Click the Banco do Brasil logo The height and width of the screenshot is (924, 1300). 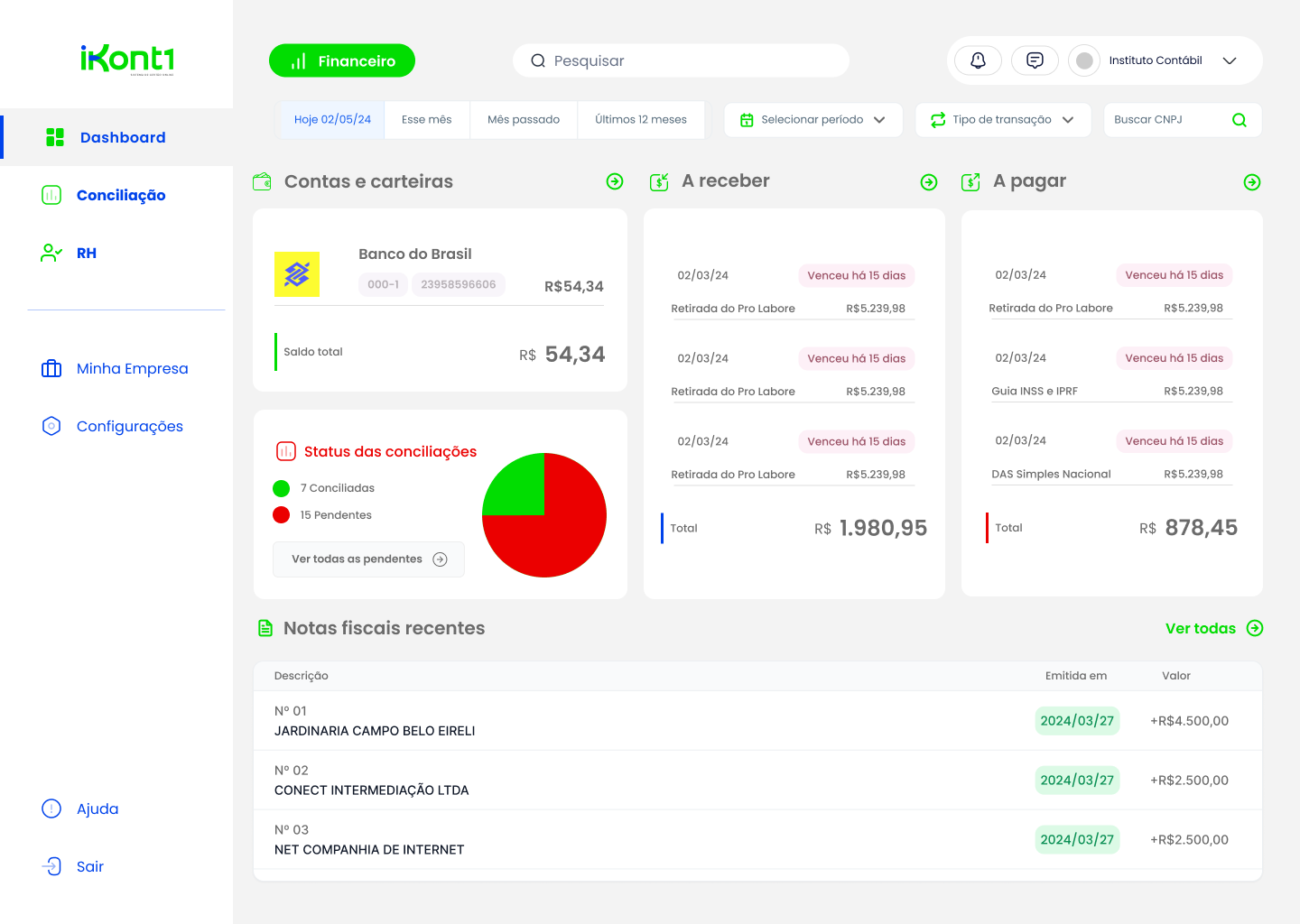(297, 274)
